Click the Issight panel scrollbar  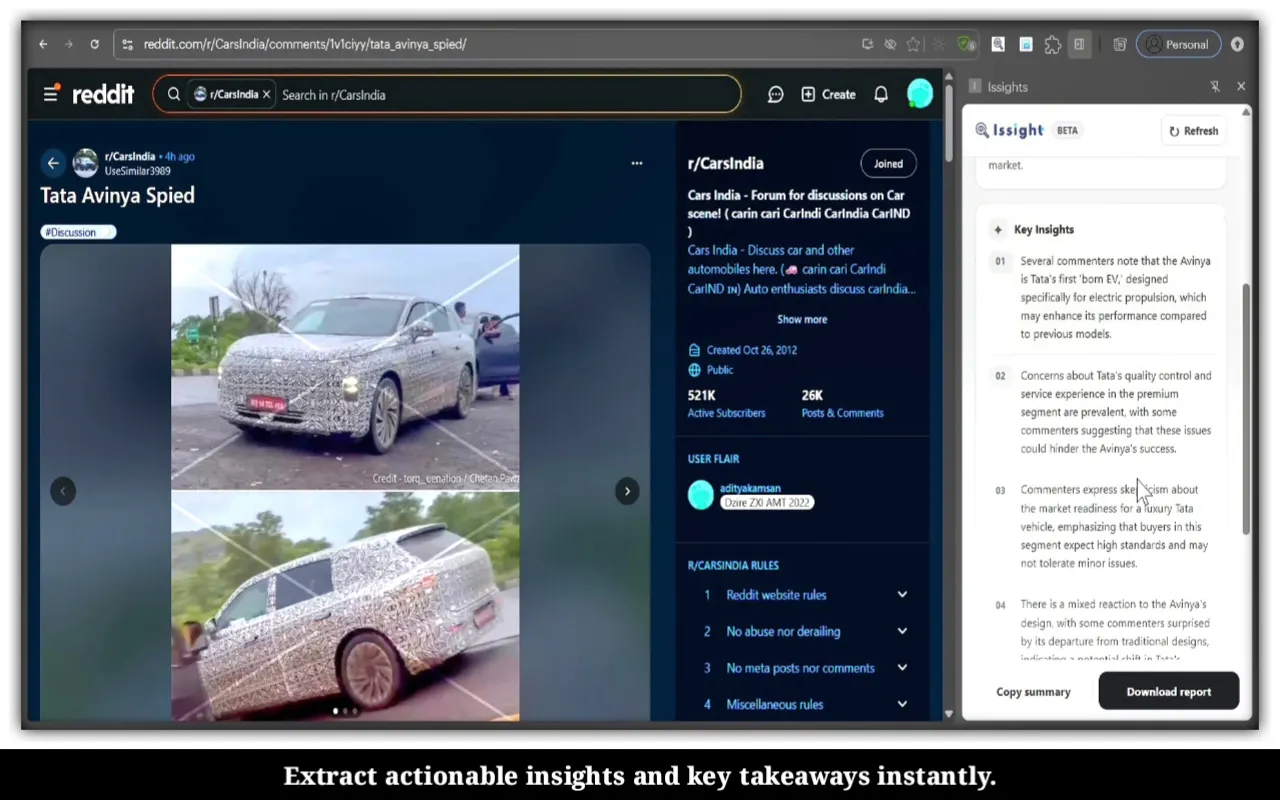[x=1245, y=408]
